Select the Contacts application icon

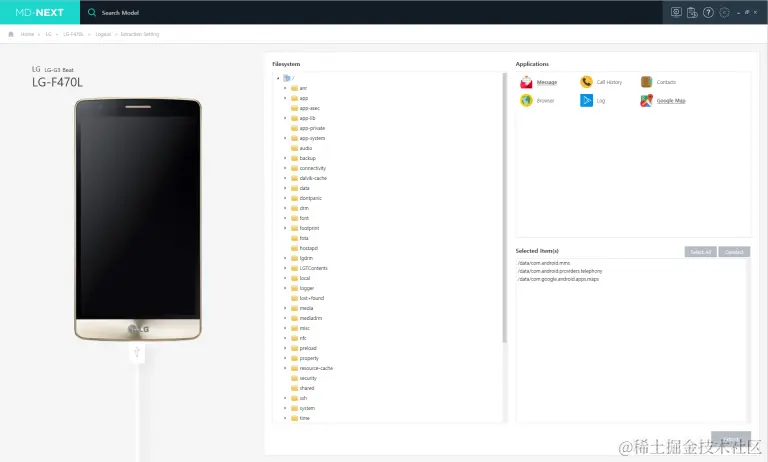coord(647,82)
